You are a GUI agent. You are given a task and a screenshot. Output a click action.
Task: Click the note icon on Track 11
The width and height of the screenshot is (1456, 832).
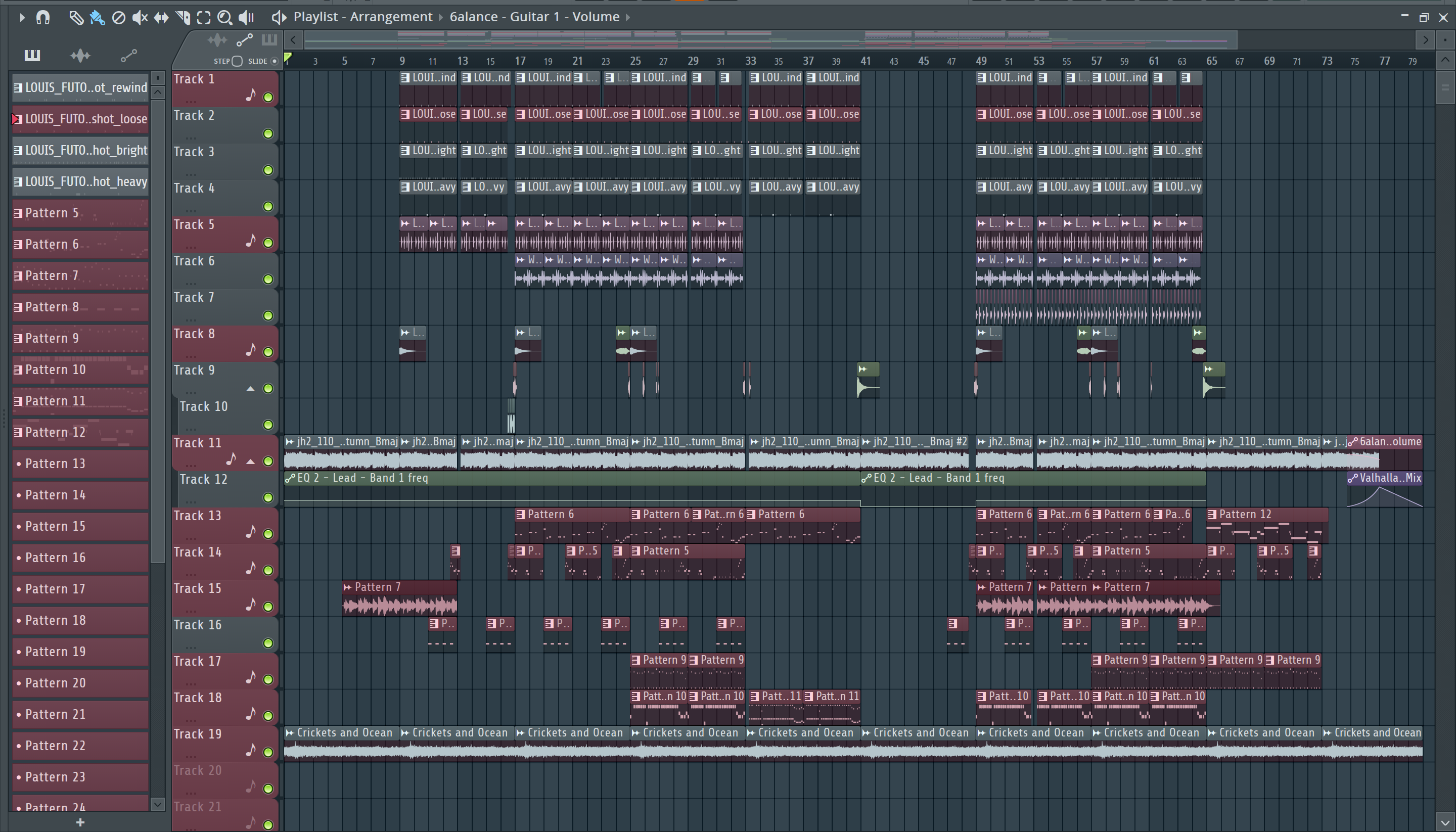[232, 459]
